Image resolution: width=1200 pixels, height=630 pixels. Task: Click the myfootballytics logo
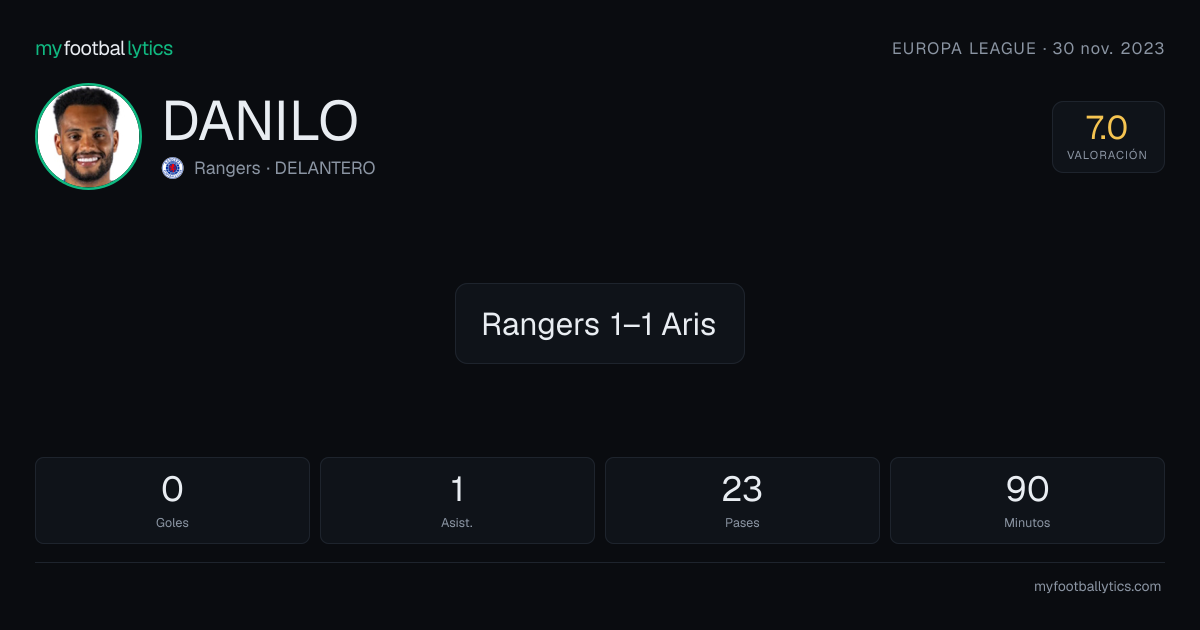104,48
